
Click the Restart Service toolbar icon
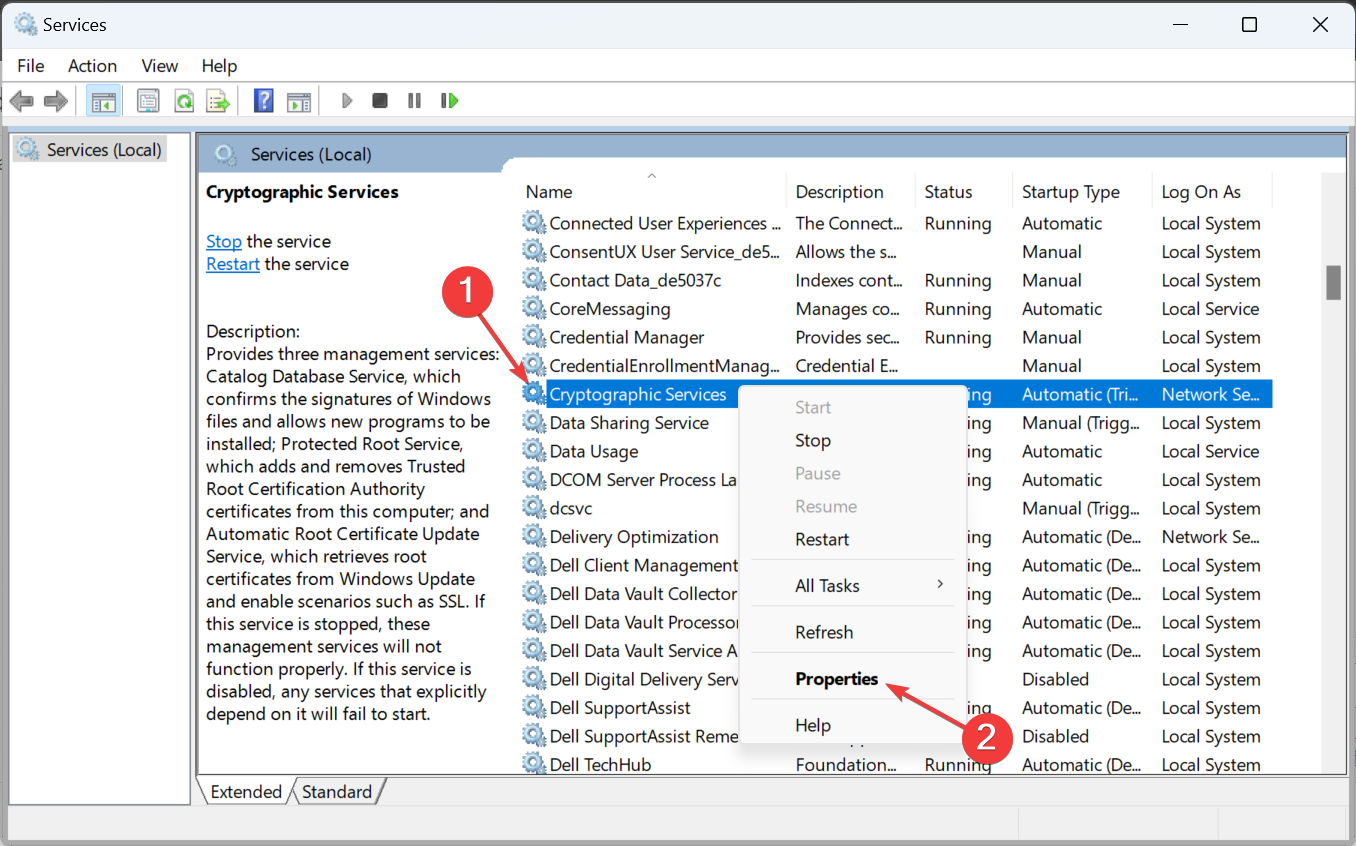coord(449,101)
